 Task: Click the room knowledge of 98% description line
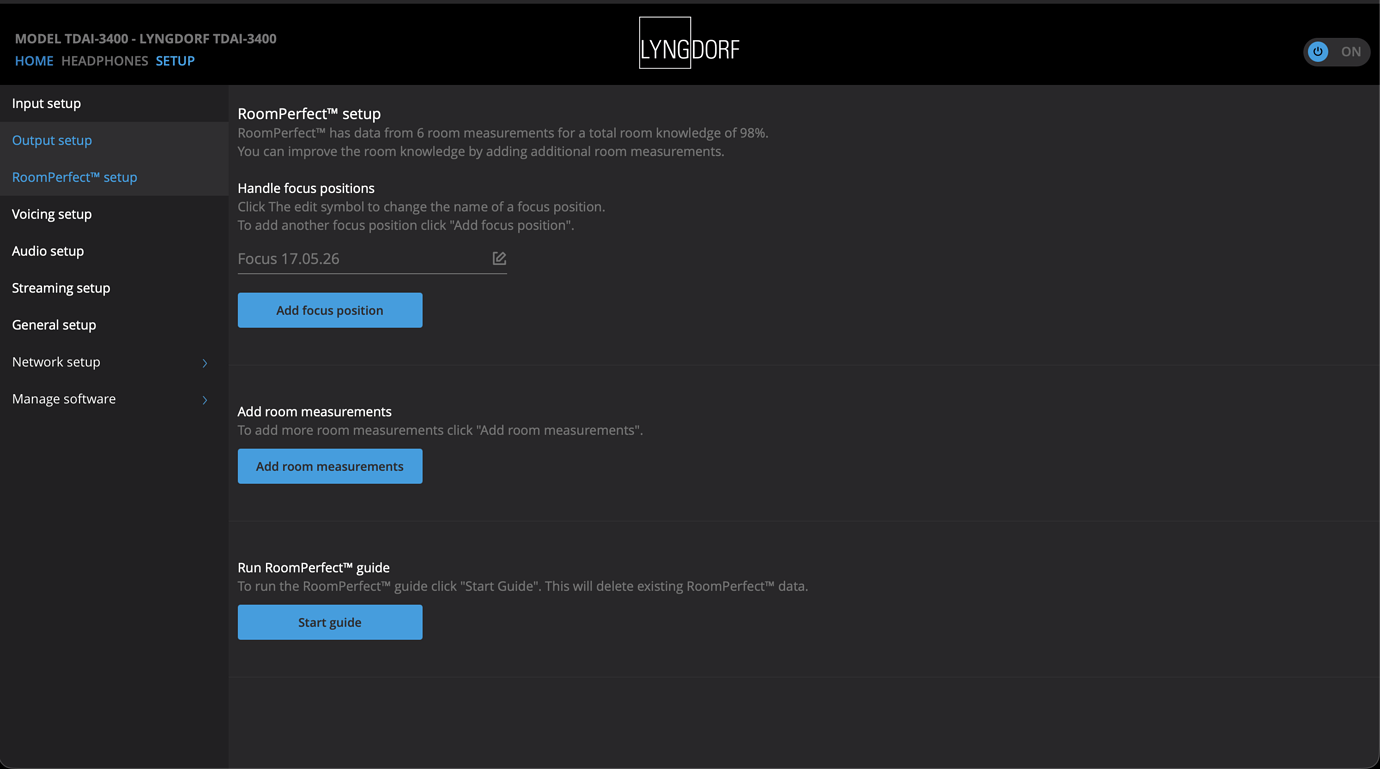click(x=503, y=133)
